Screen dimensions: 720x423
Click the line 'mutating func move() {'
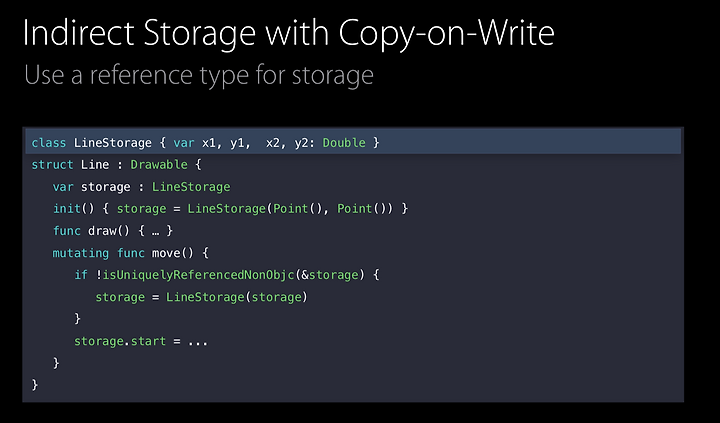[x=130, y=253]
